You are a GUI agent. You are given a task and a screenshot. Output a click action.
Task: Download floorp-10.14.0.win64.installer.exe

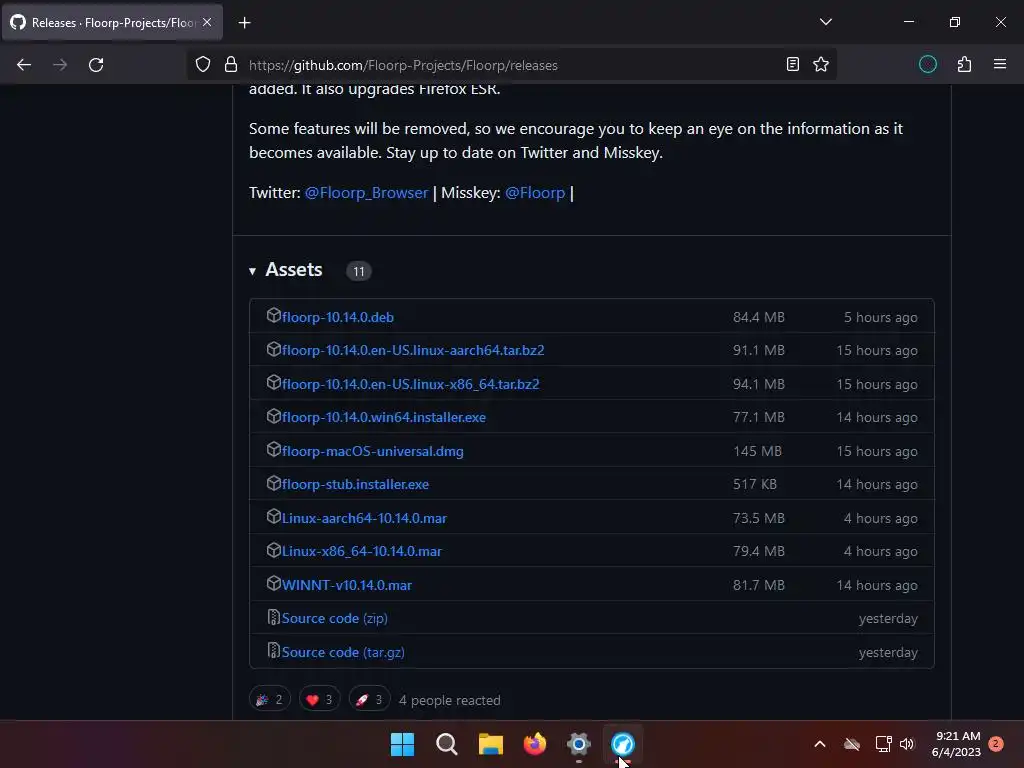(x=384, y=417)
